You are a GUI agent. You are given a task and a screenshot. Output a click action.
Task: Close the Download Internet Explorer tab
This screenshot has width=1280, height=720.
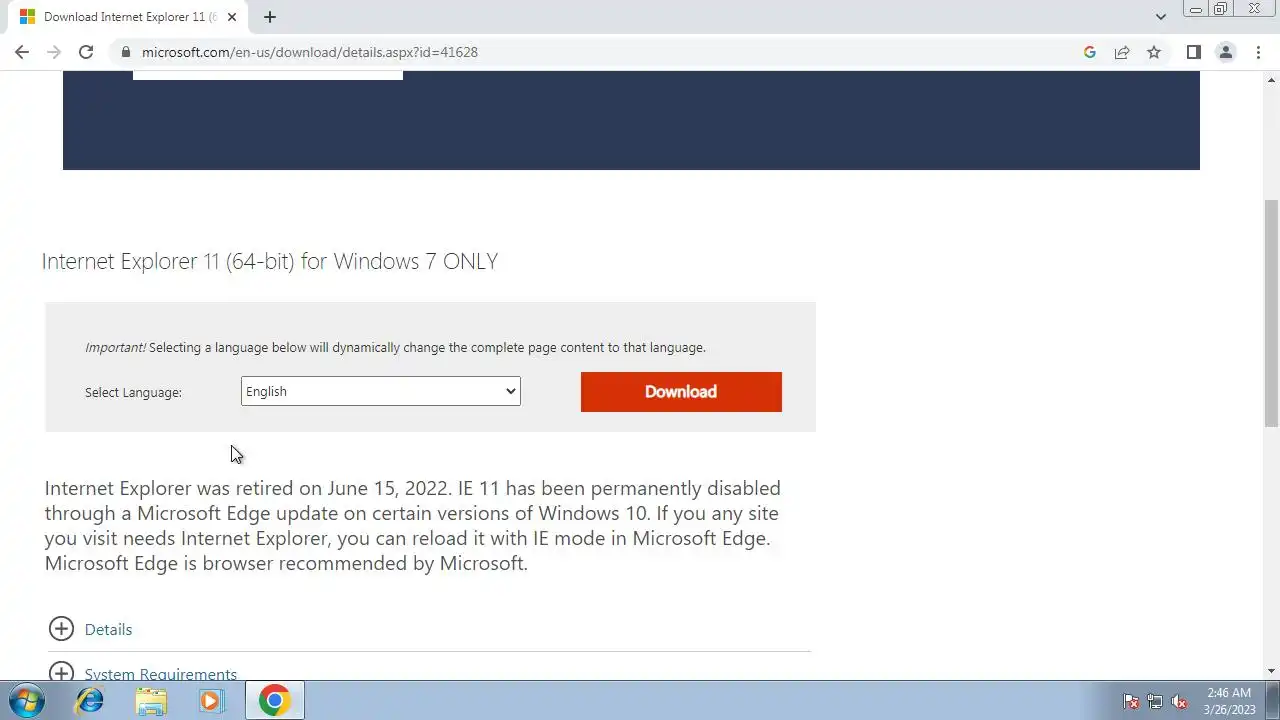pos(233,17)
